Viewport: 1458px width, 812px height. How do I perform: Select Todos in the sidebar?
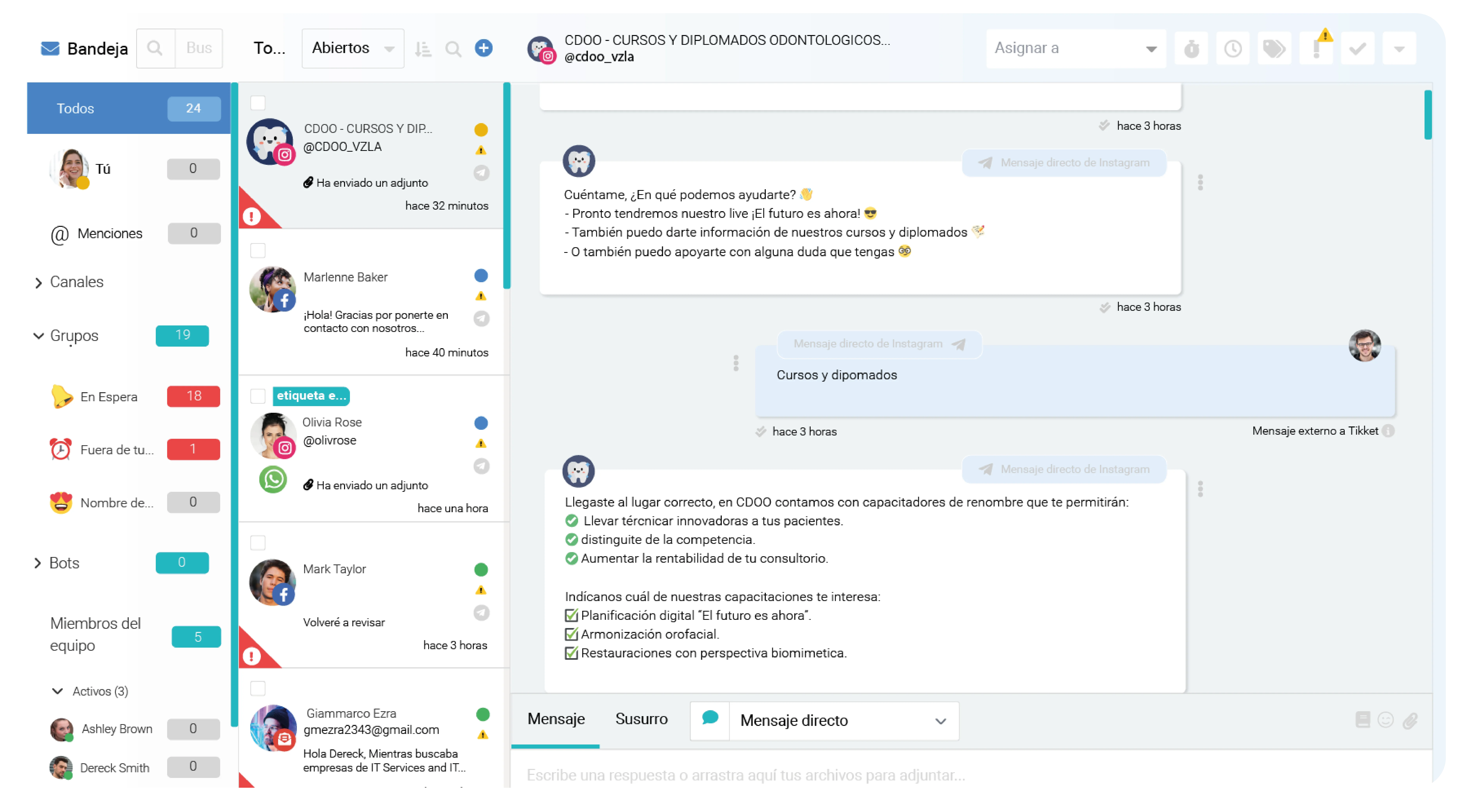[x=129, y=108]
